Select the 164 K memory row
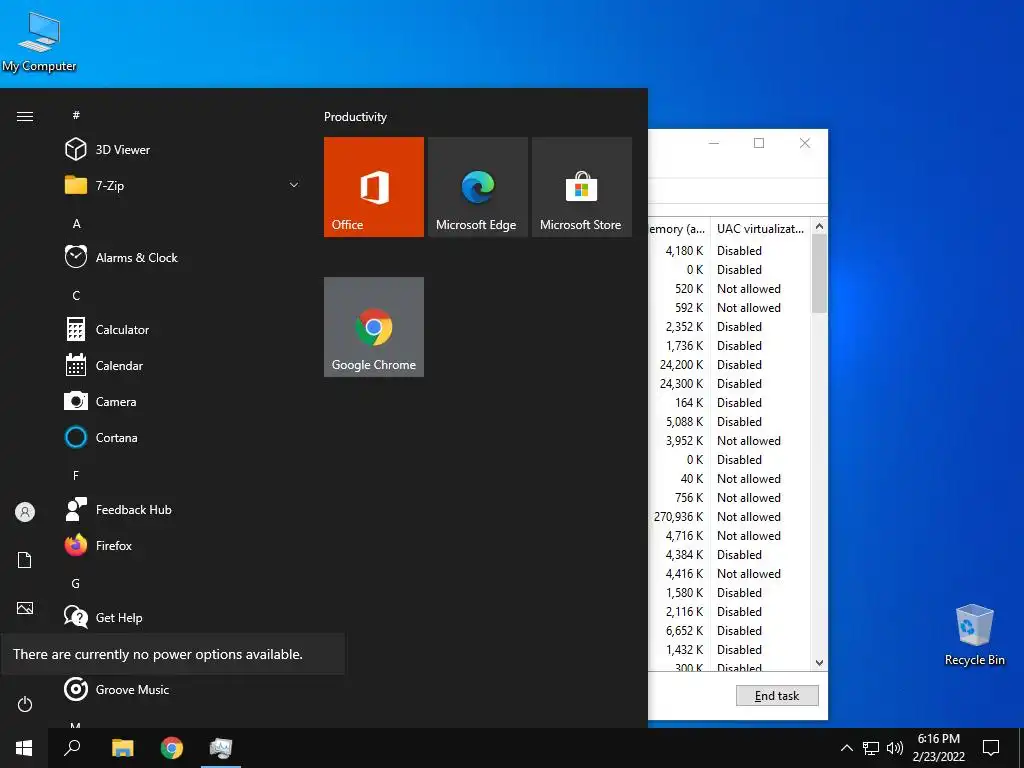 (x=689, y=403)
